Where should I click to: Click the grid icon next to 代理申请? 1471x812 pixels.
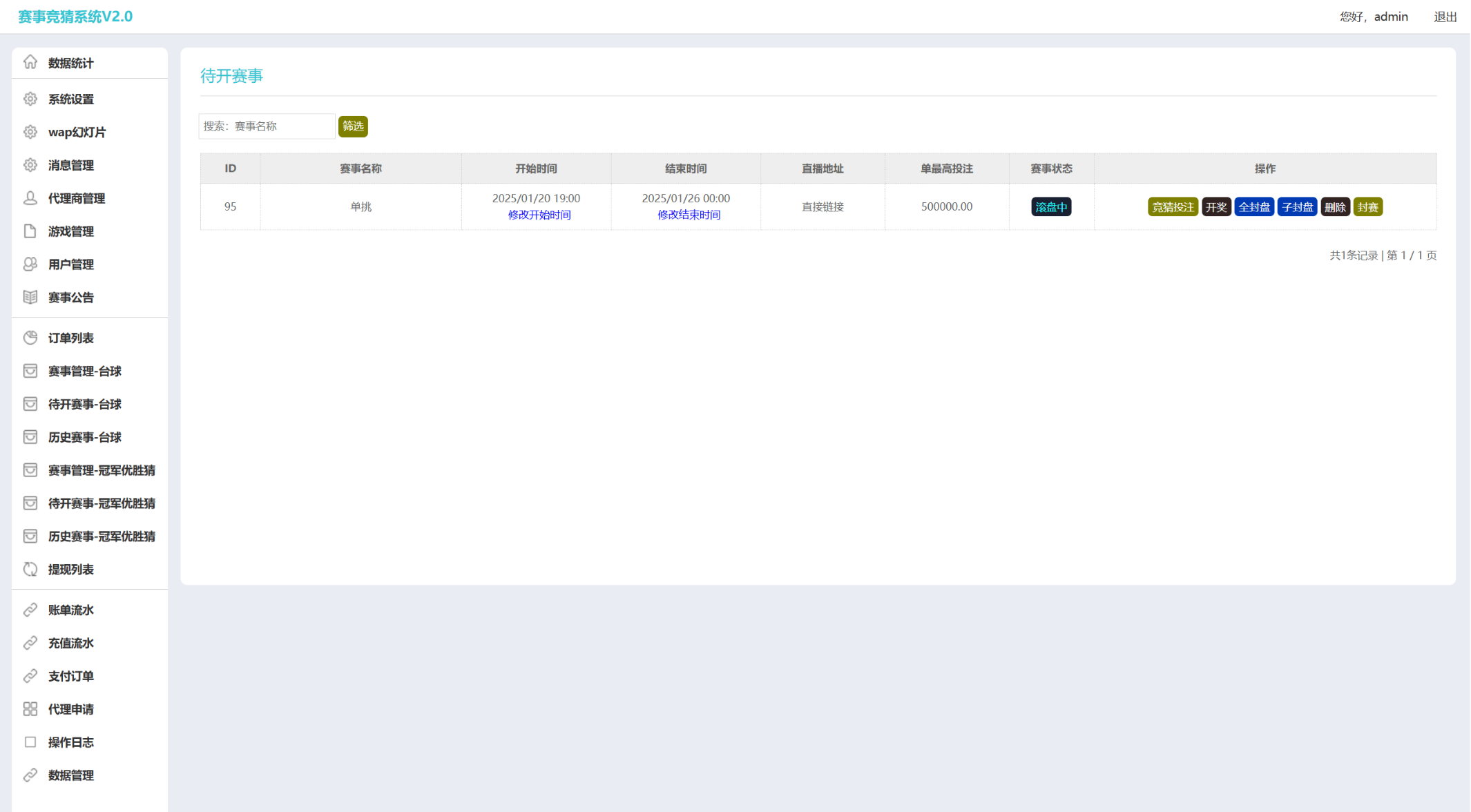click(30, 709)
